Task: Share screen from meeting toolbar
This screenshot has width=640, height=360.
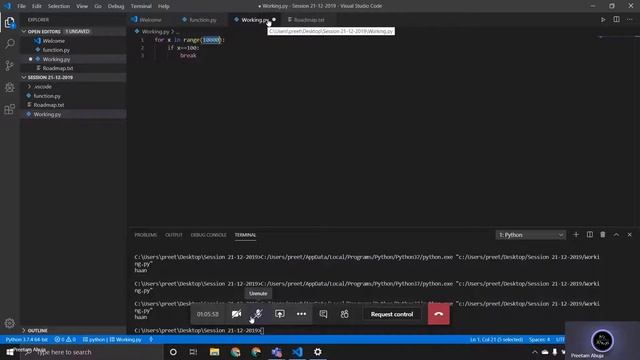Action: point(280,314)
